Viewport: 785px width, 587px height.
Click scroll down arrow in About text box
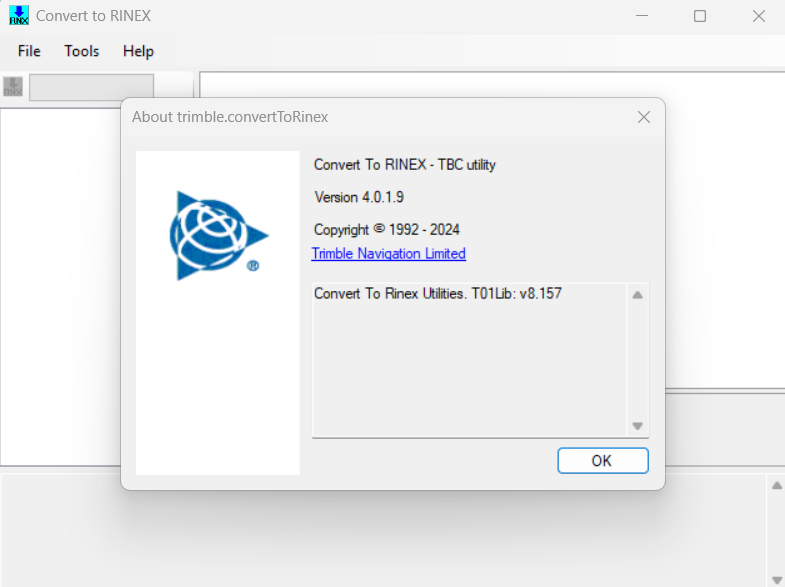637,426
